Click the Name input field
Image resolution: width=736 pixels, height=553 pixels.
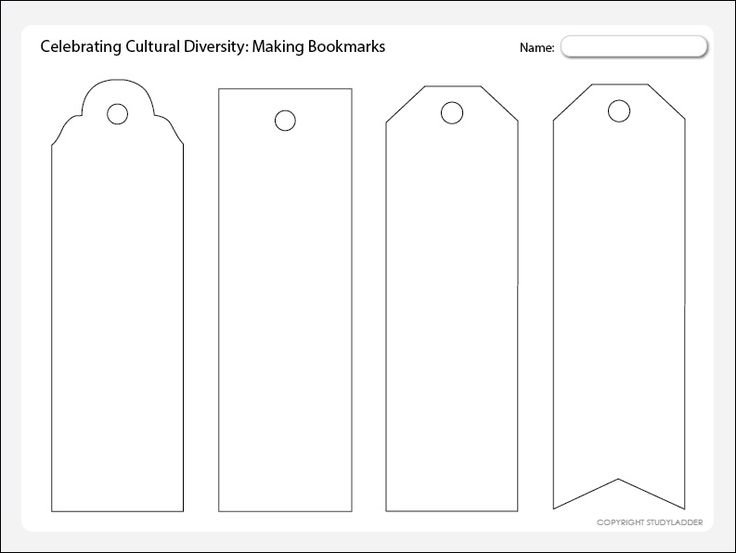pos(634,47)
